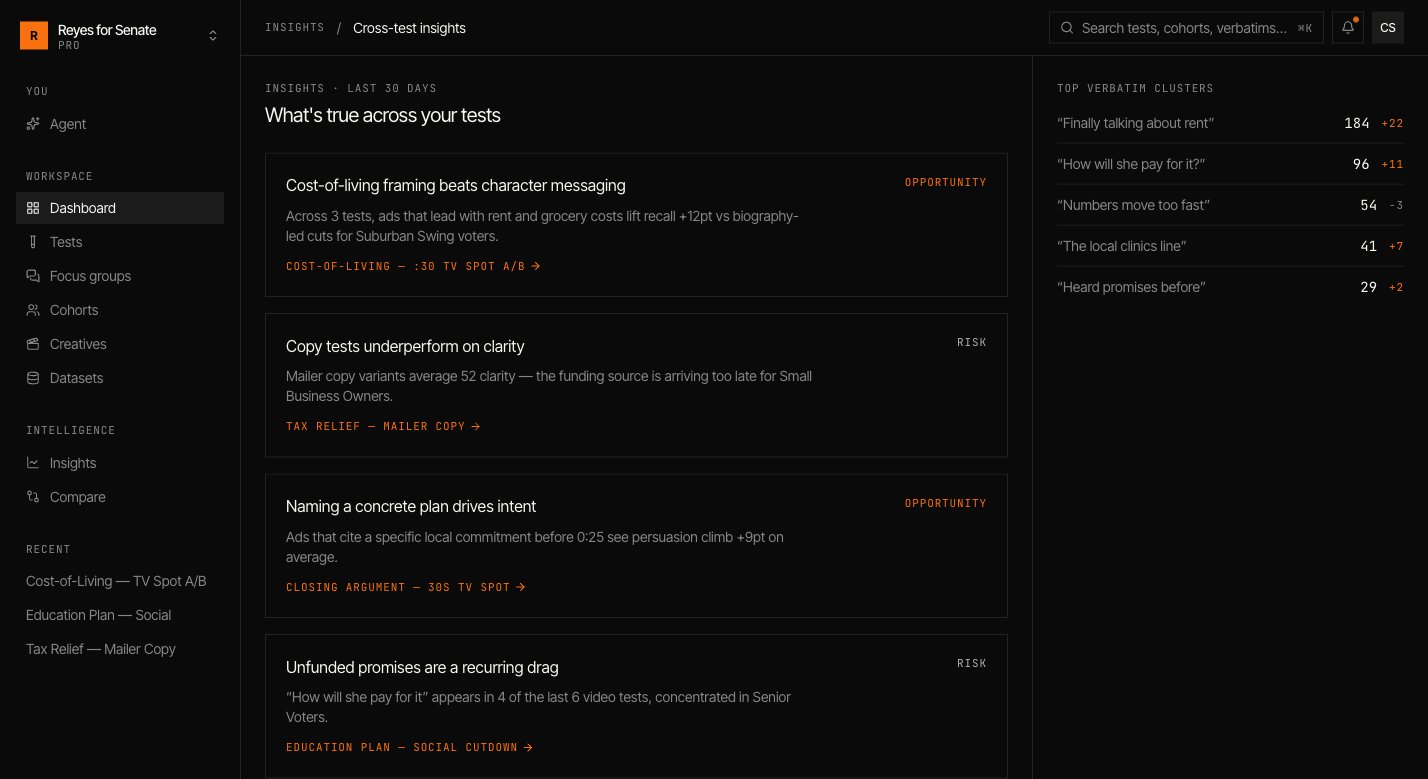
Task: Click the Agent sparkle icon
Action: point(33,124)
